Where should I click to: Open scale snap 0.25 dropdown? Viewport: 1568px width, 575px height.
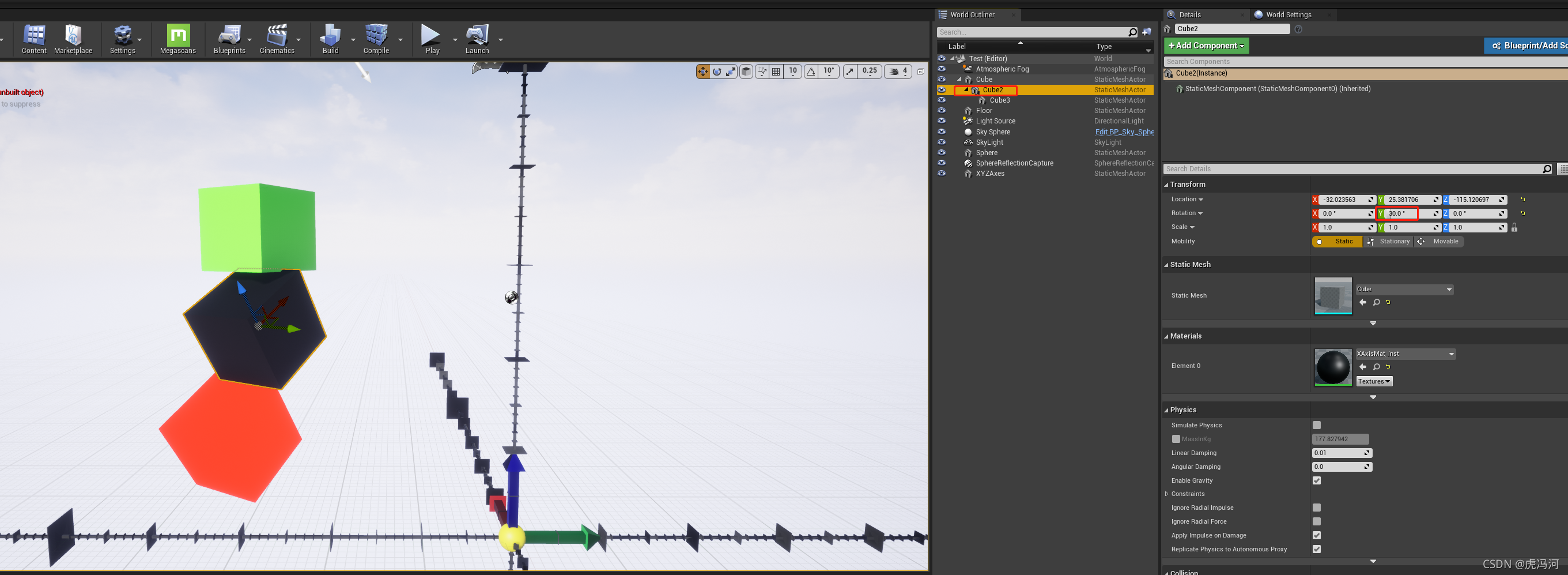coord(870,72)
